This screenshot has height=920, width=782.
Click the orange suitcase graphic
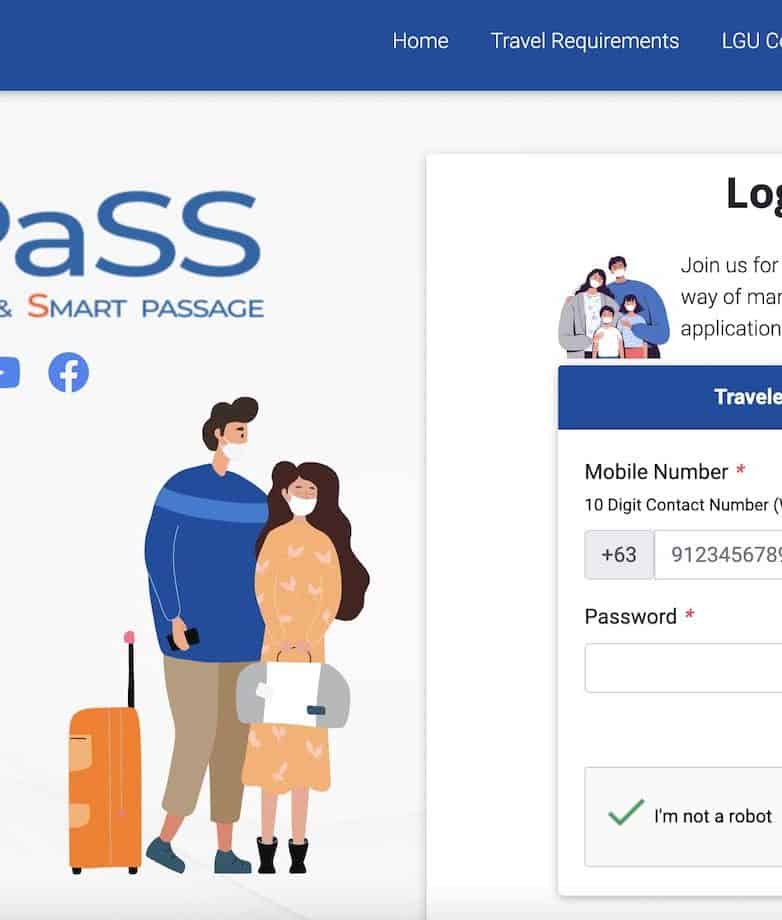(x=106, y=753)
